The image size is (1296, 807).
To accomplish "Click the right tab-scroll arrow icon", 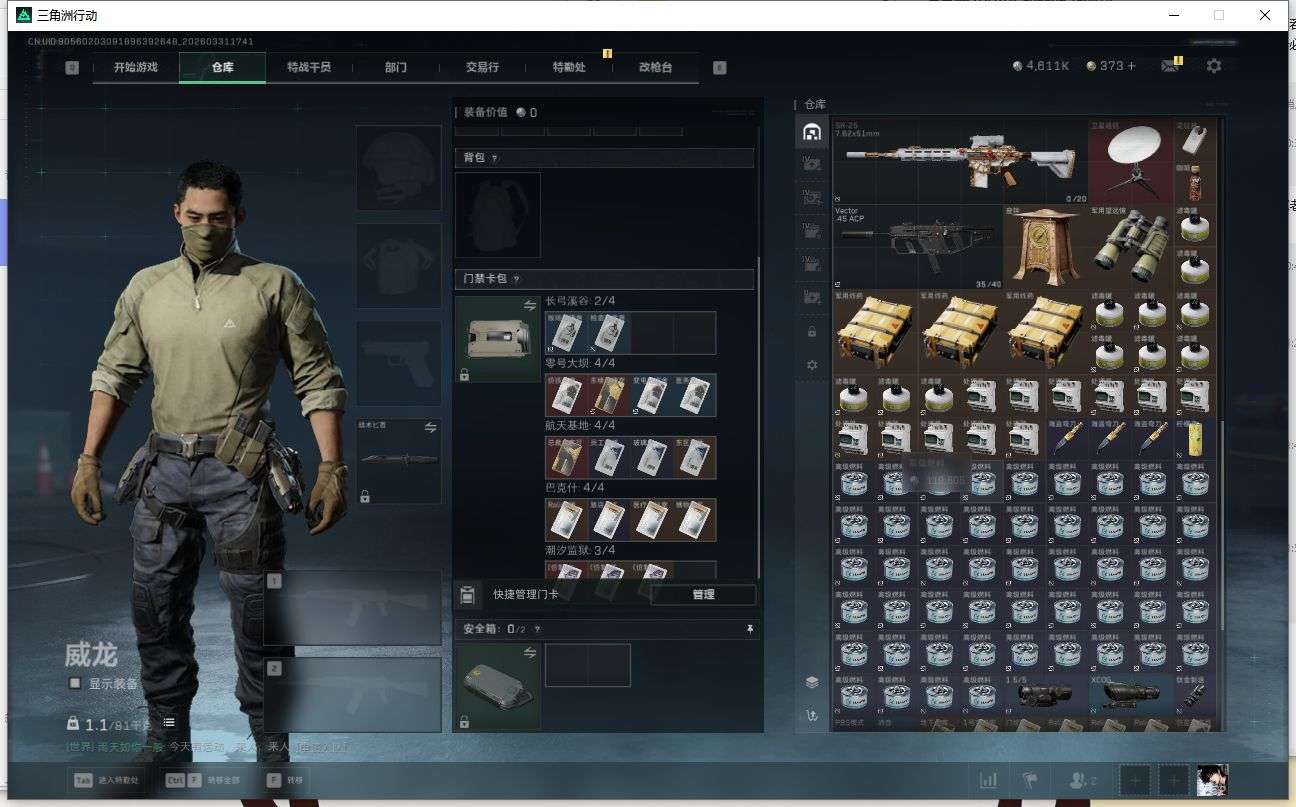I will [x=719, y=68].
